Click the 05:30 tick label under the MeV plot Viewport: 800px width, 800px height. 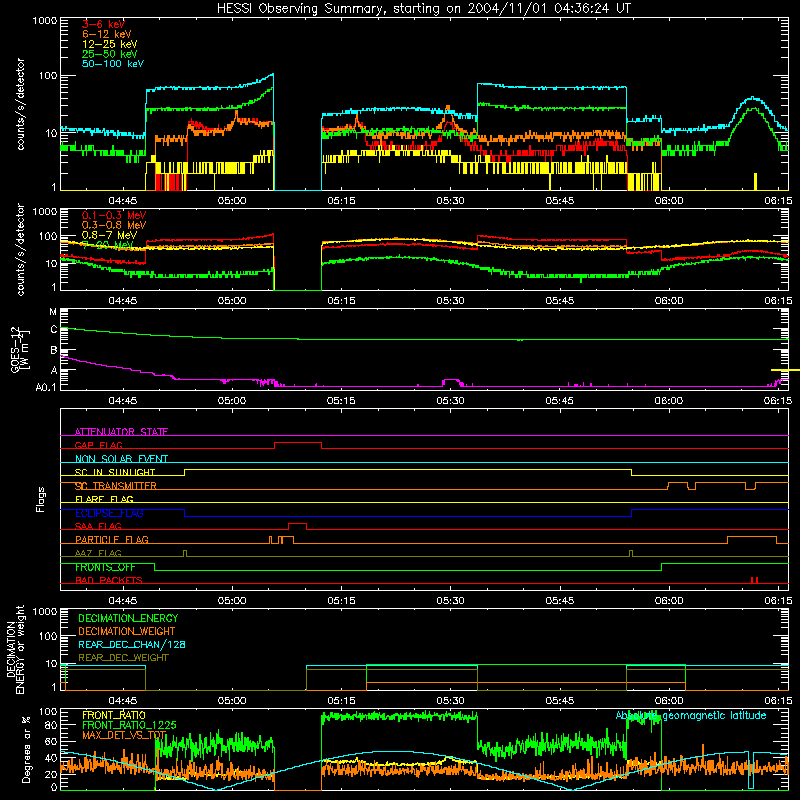(x=451, y=301)
